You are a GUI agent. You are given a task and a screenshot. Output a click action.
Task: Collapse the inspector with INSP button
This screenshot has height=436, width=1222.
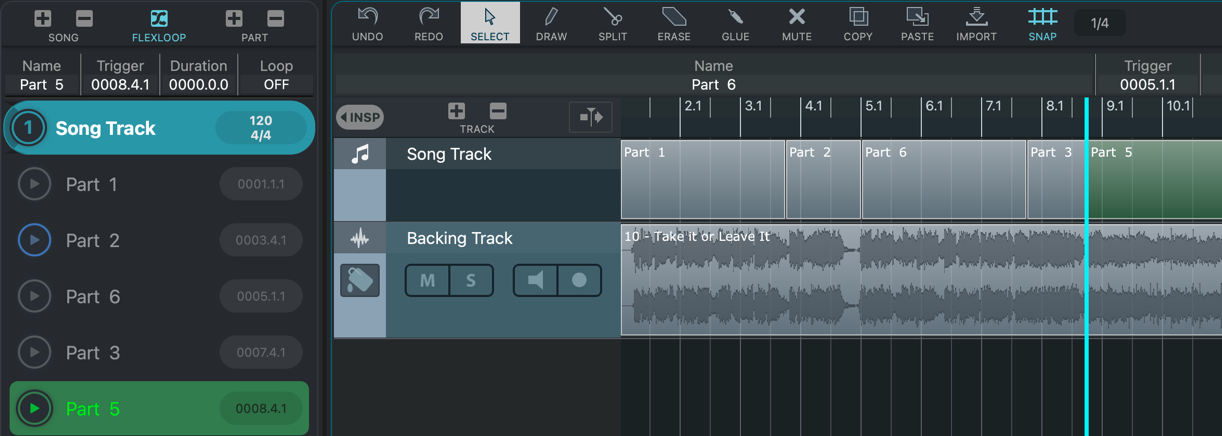[360, 117]
